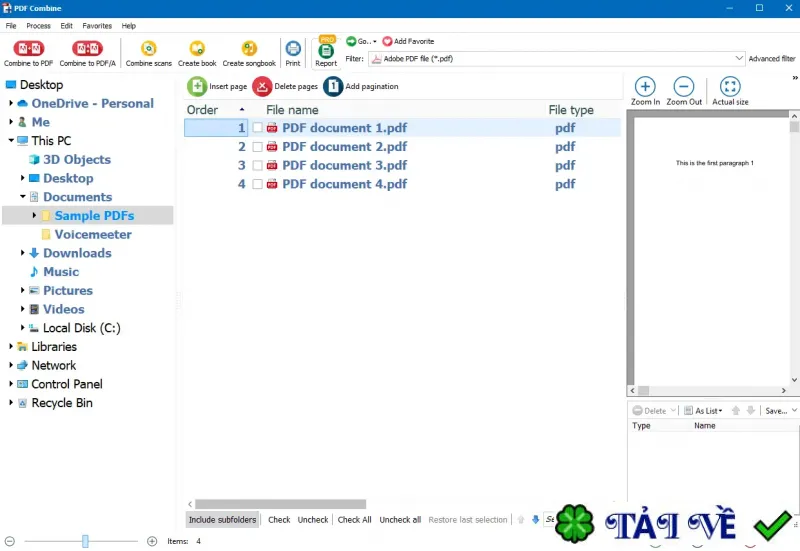Choose the Create songbook icon

point(249,48)
